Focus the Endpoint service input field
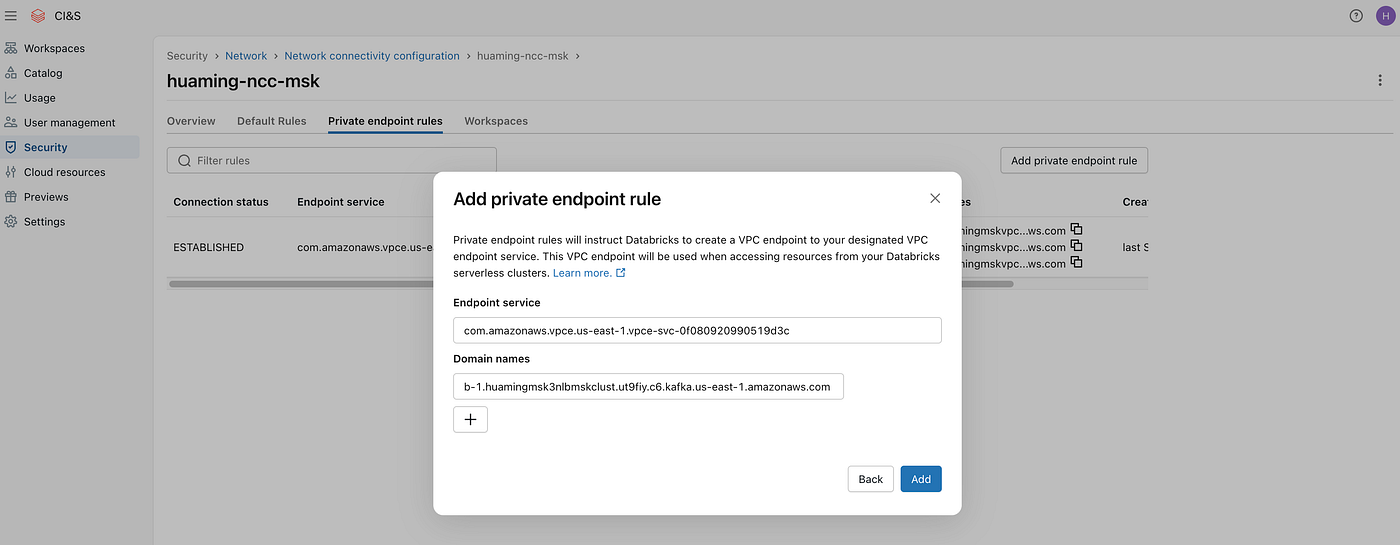1400x545 pixels. coord(697,330)
